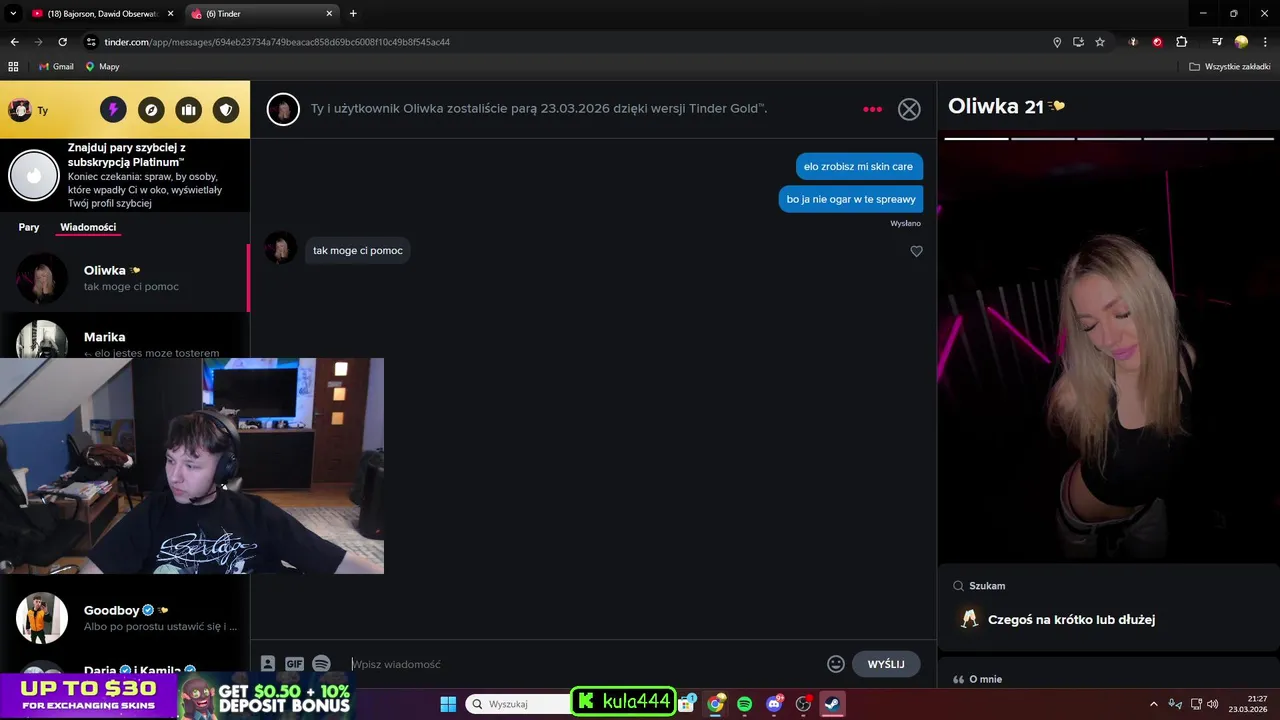Open the safety shield icon
The image size is (1280, 720).
(226, 110)
